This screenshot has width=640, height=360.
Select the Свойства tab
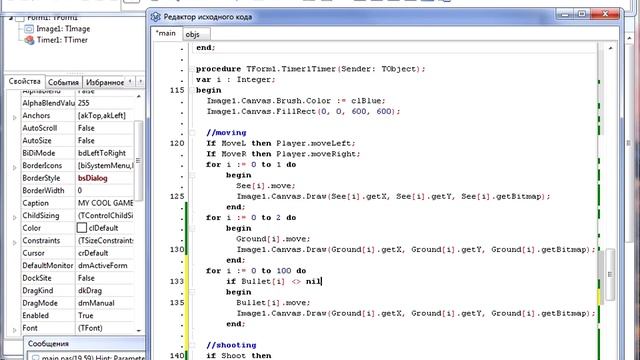point(24,81)
